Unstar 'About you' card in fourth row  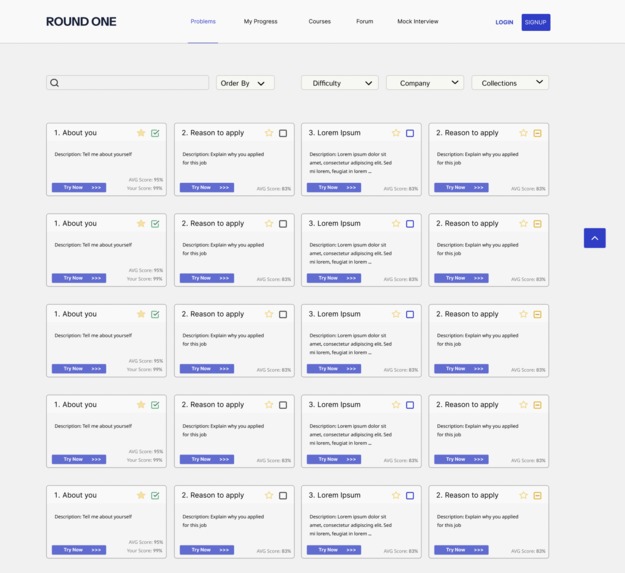(141, 404)
